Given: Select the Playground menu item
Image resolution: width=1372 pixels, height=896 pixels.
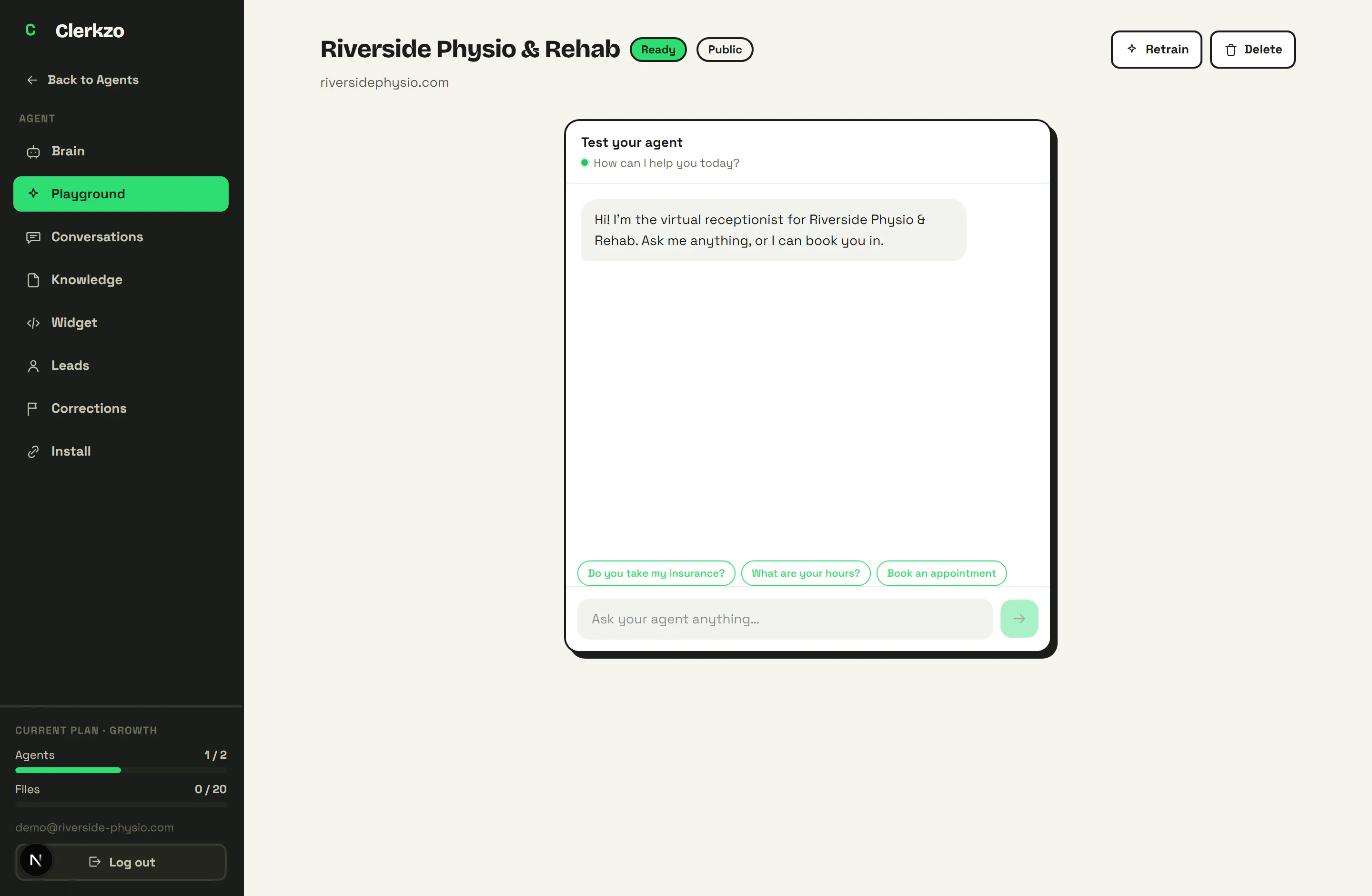Looking at the screenshot, I should pos(121,193).
